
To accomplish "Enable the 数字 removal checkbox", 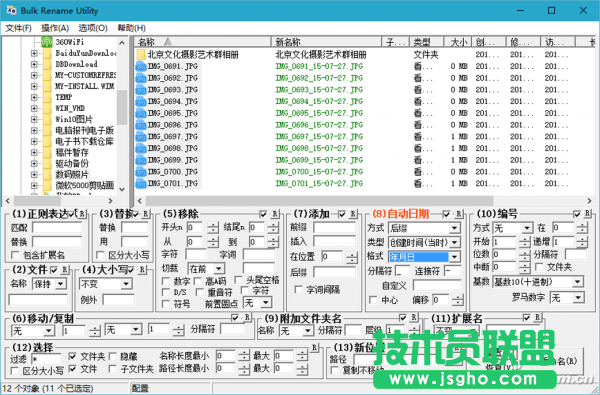I will (166, 281).
